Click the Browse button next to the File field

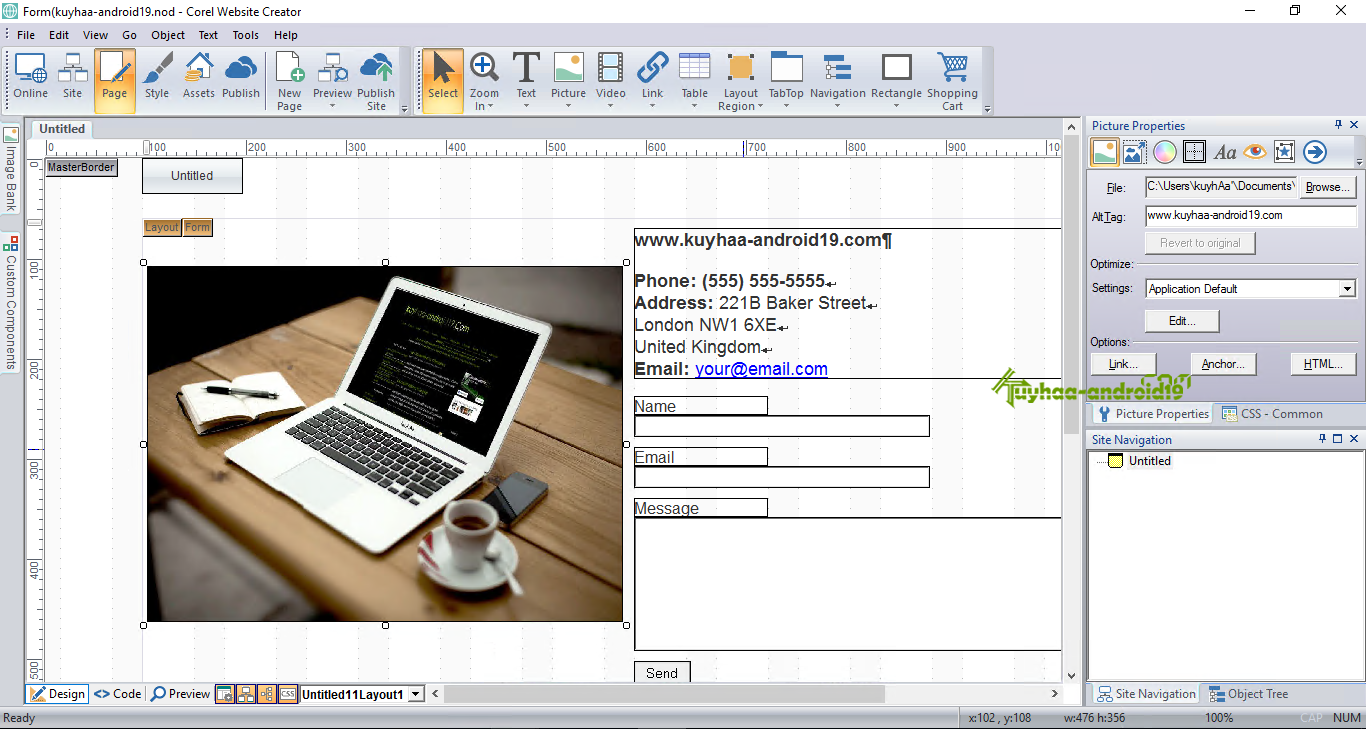pos(1327,186)
